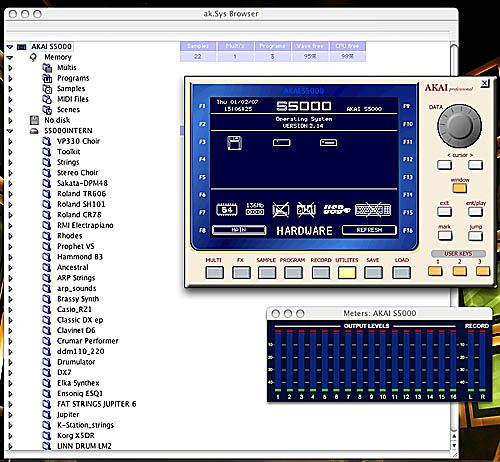Image resolution: width=500 pixels, height=462 pixels.
Task: Click the crossed-out monitor icon on hardware screen
Action: click(x=280, y=210)
